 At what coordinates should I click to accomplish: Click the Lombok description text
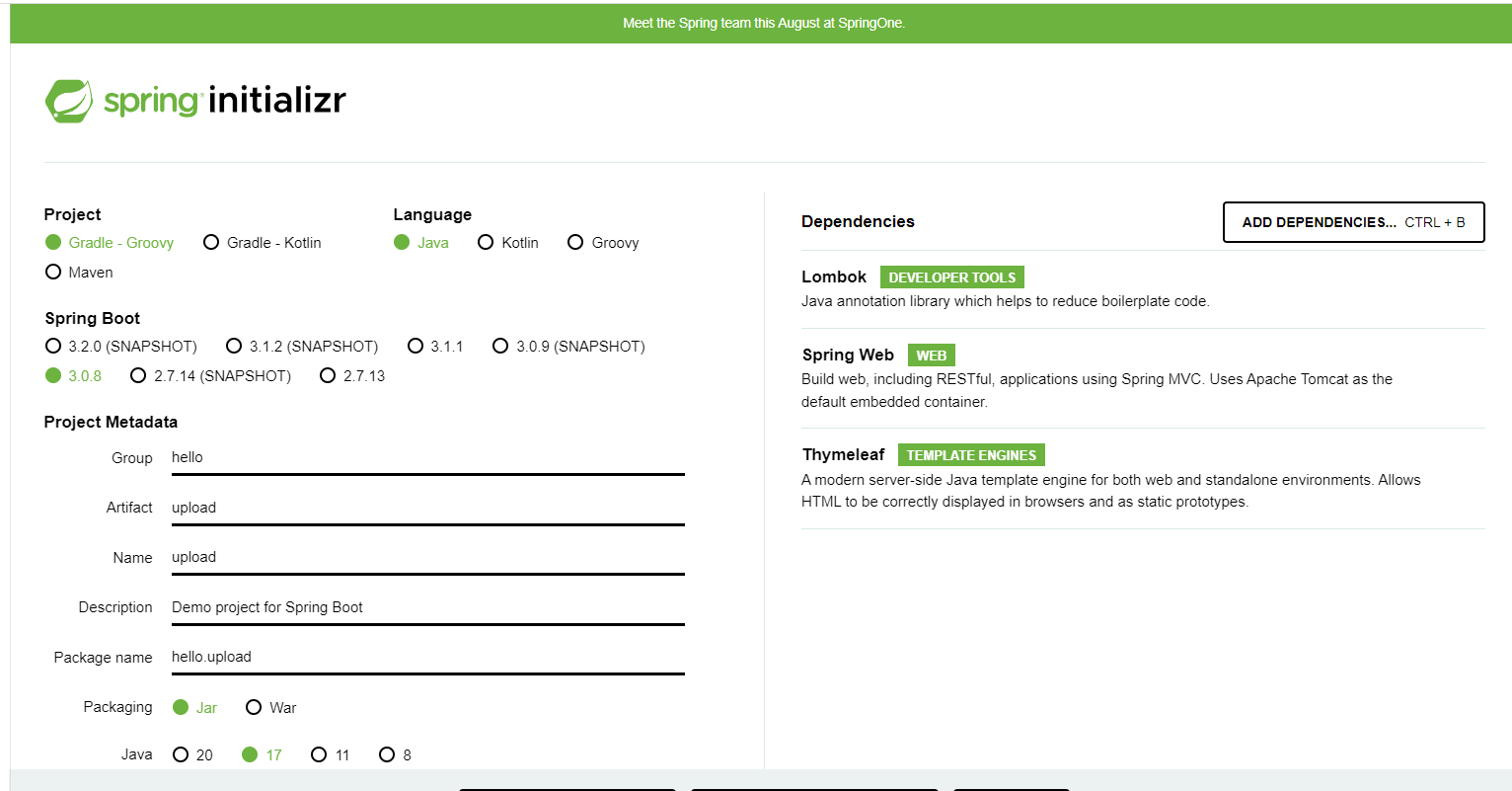tap(1006, 301)
